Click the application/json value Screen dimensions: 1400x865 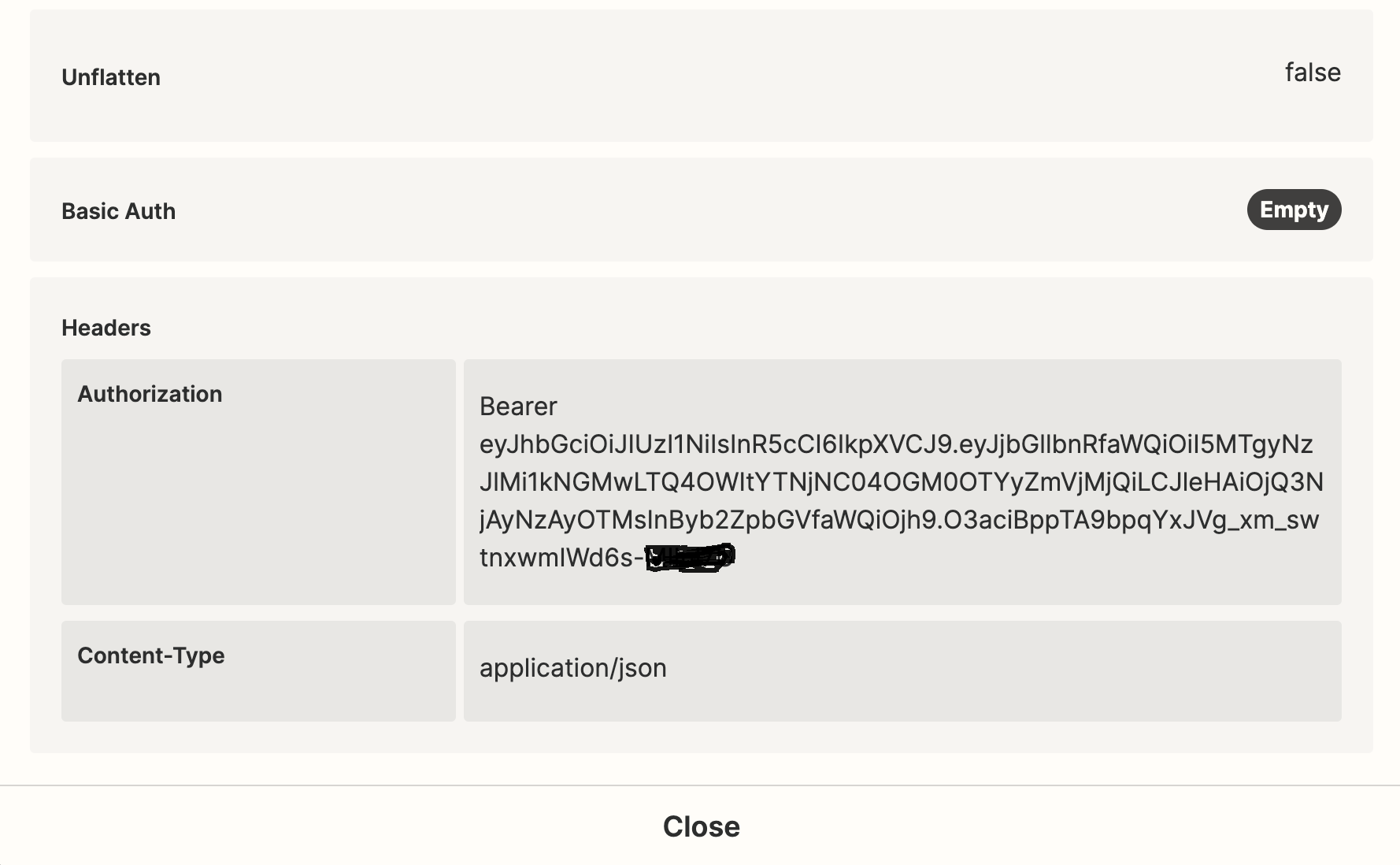coord(572,668)
